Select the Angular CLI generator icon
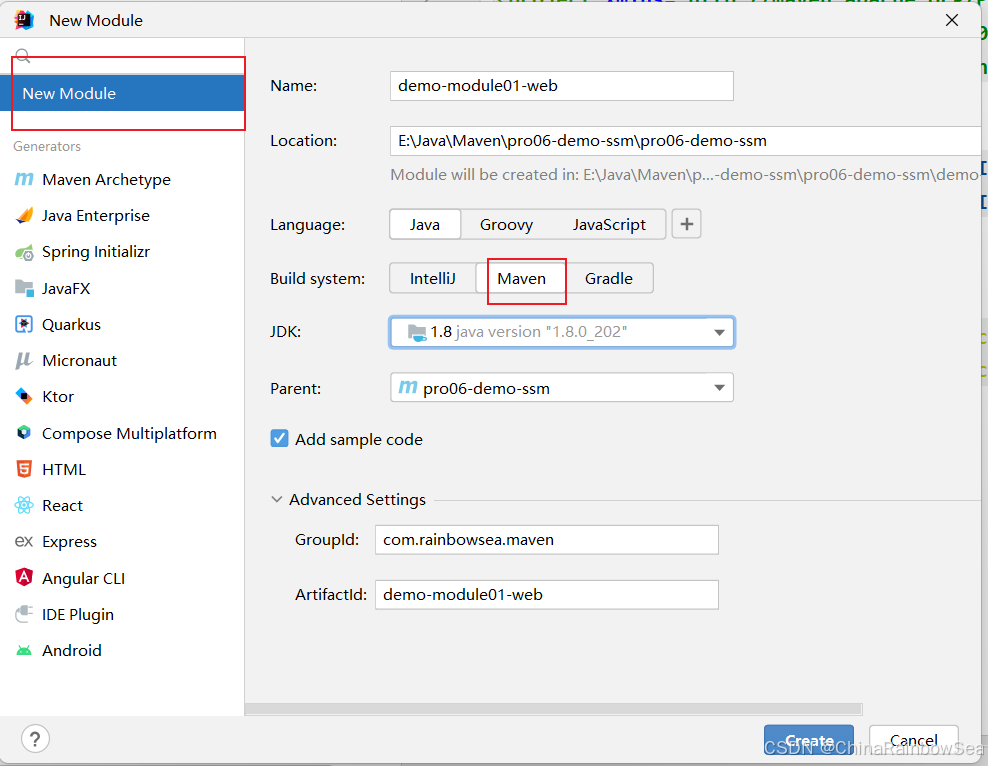988x766 pixels. coord(24,578)
